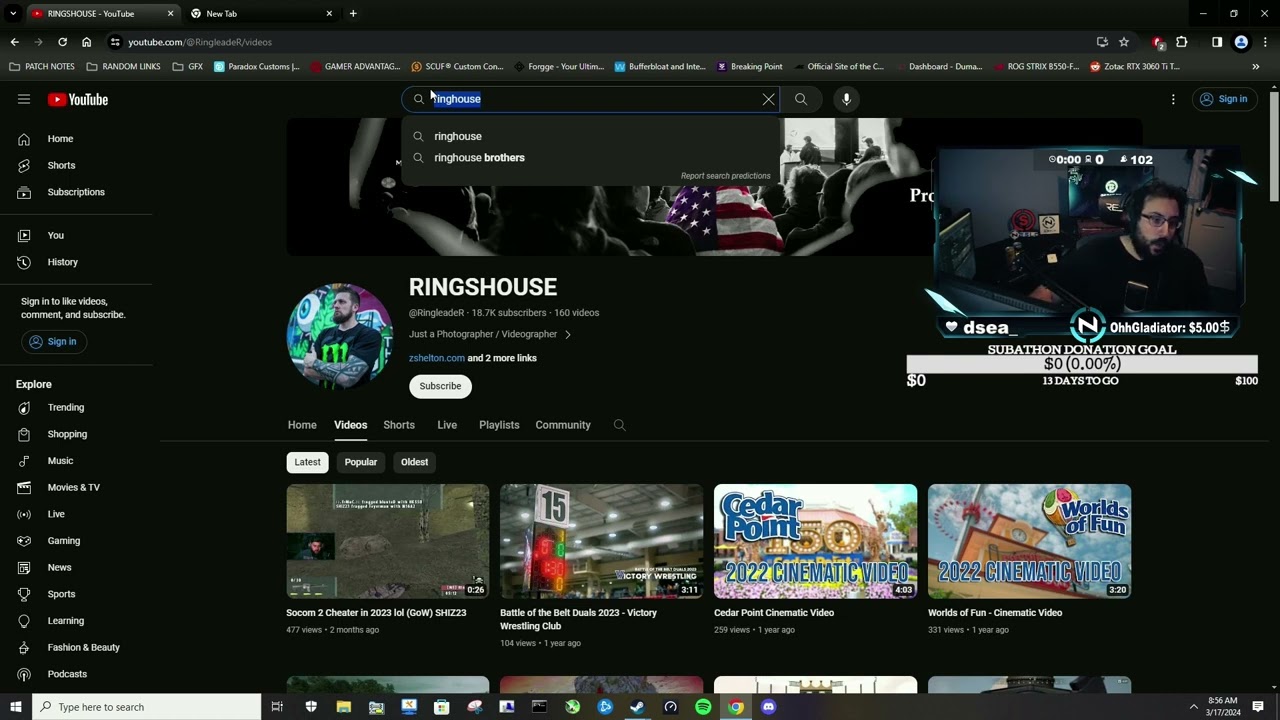Browse Live in the Explore sidebar

[76, 514]
